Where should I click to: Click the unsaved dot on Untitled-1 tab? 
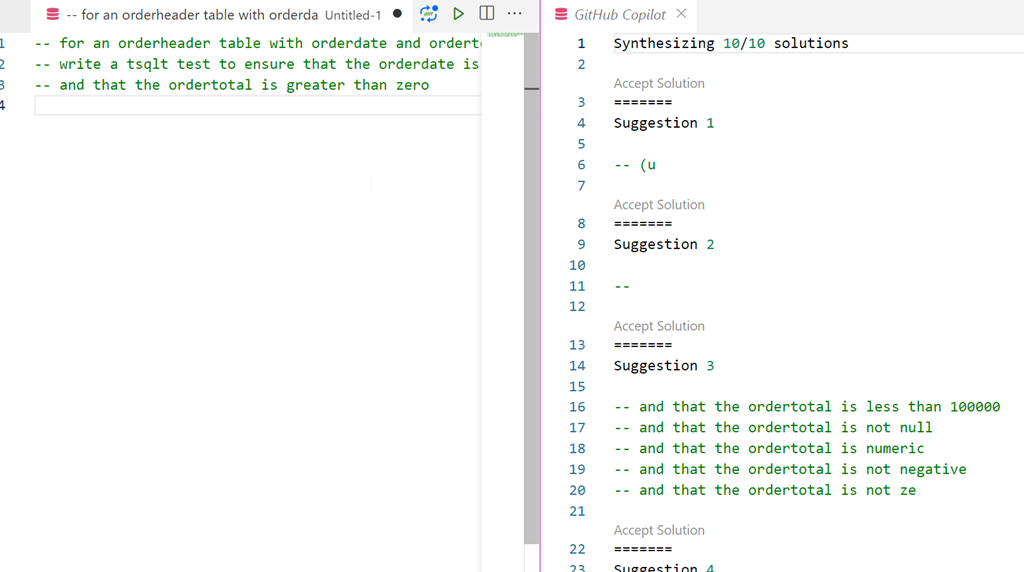[x=398, y=14]
